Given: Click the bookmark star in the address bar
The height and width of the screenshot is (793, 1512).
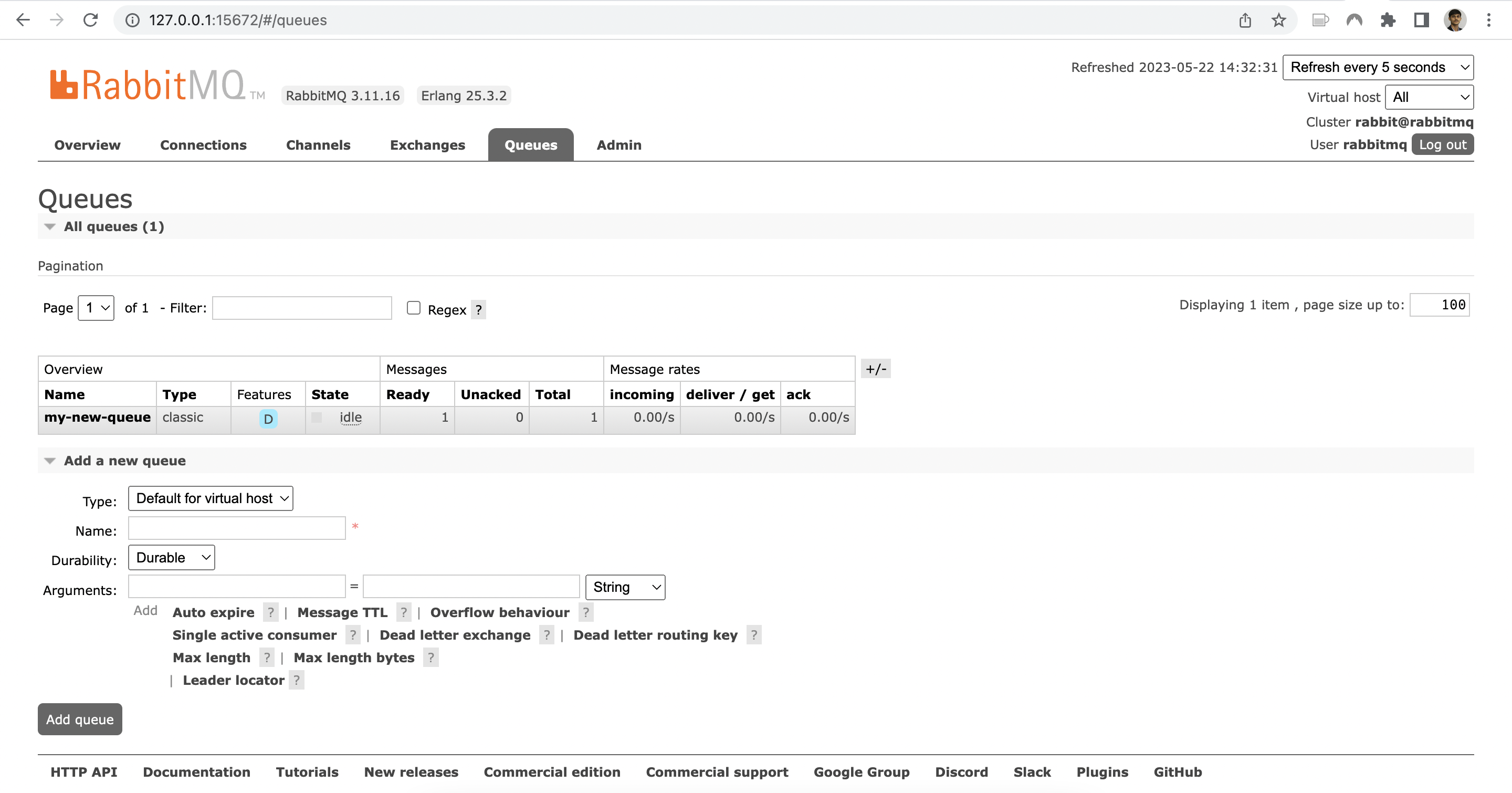Looking at the screenshot, I should point(1278,19).
